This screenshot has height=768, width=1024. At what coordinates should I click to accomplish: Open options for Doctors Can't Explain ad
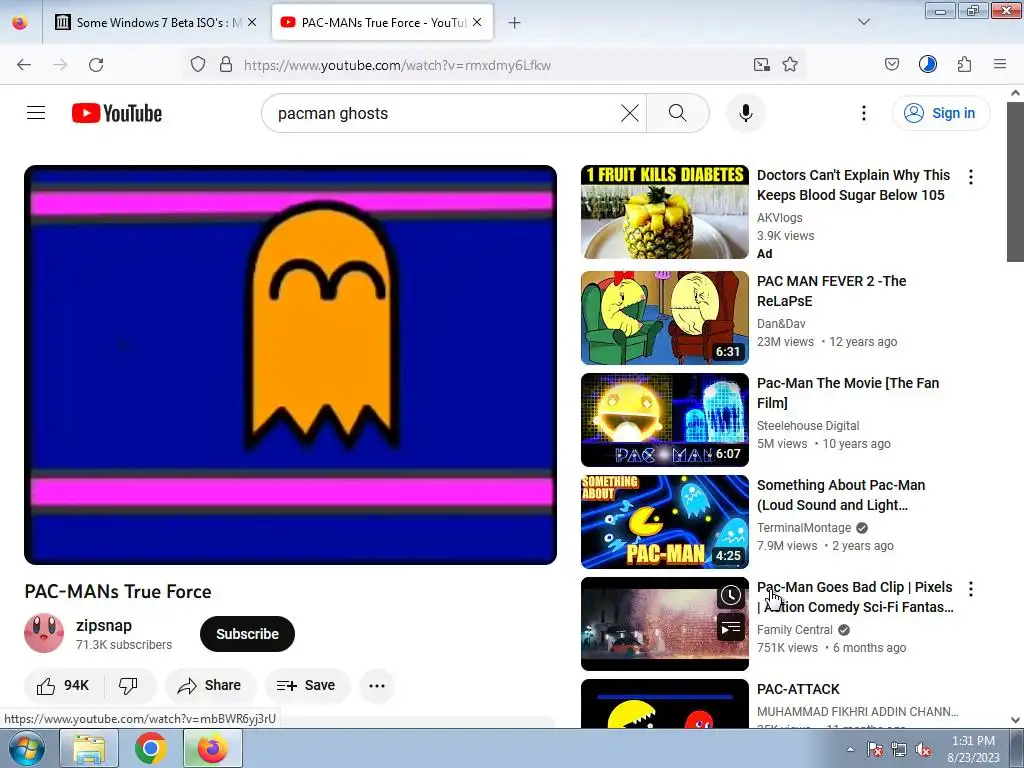click(x=971, y=177)
